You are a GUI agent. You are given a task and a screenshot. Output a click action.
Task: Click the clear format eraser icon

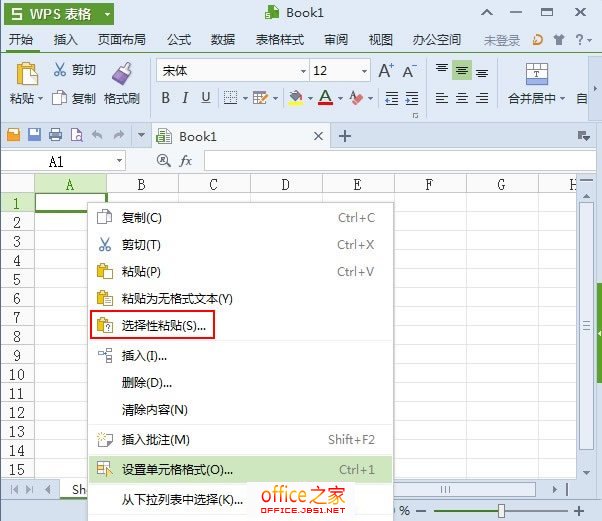[x=356, y=98]
